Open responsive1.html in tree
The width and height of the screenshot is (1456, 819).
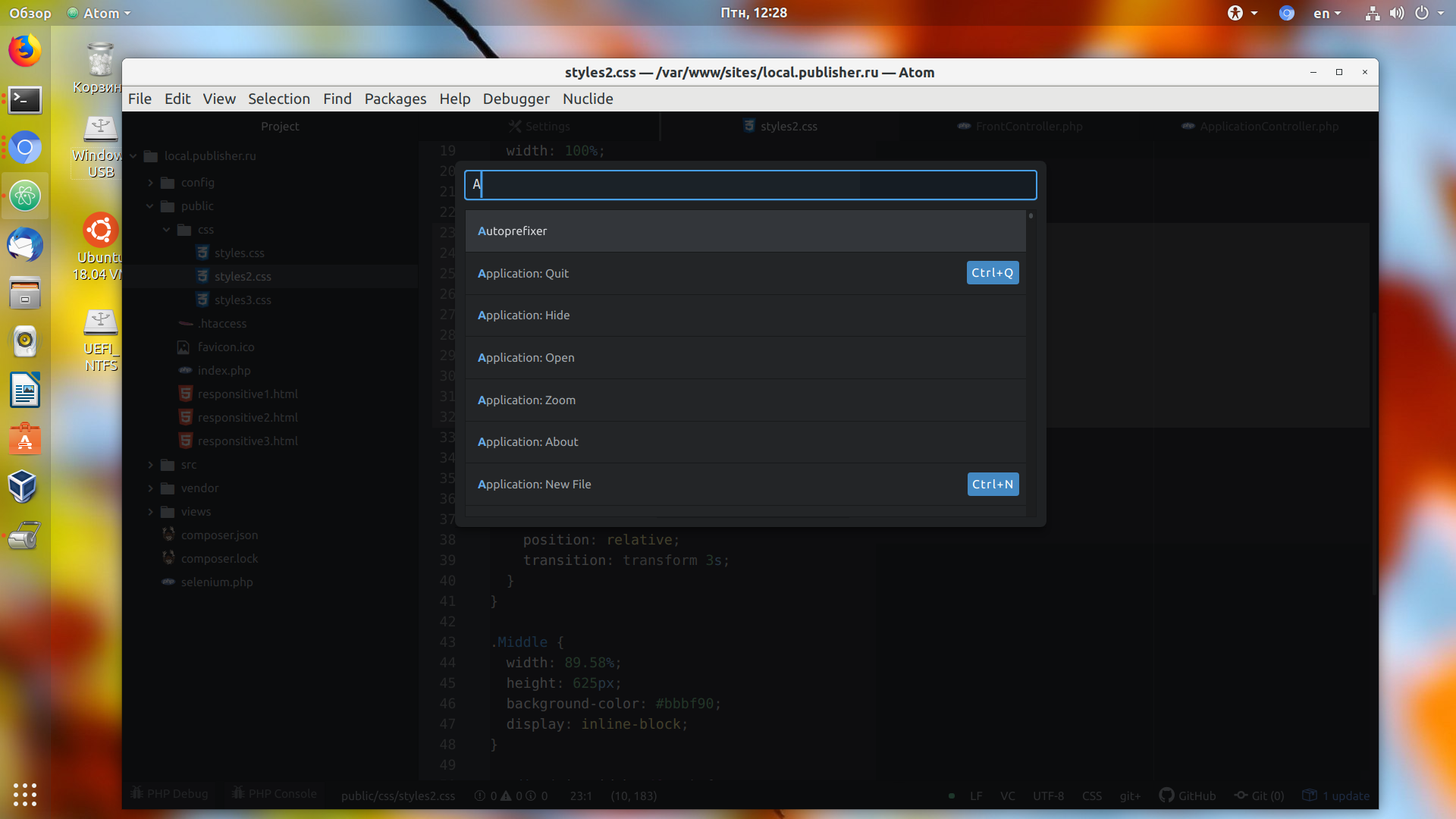coord(247,394)
